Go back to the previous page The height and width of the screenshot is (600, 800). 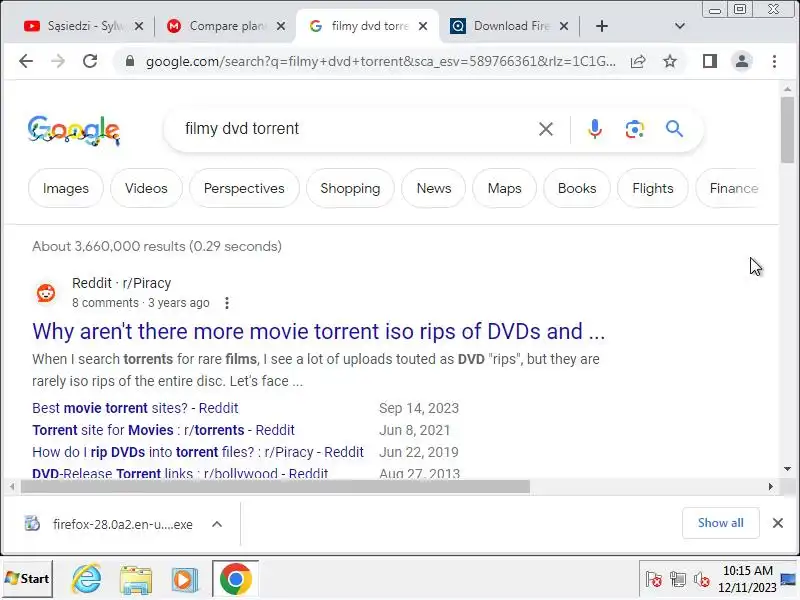(x=26, y=61)
